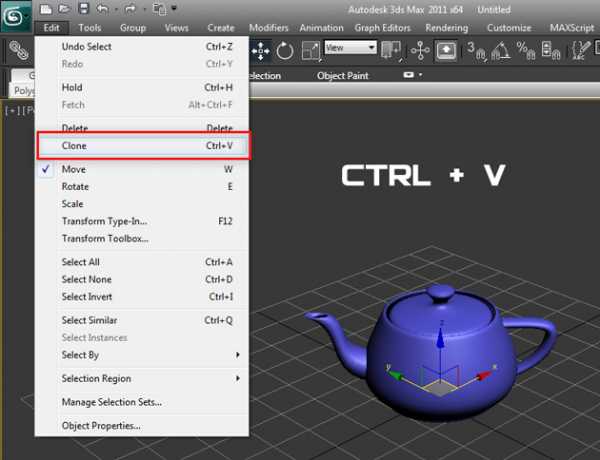
Task: Open the Tools menu
Action: 90,28
